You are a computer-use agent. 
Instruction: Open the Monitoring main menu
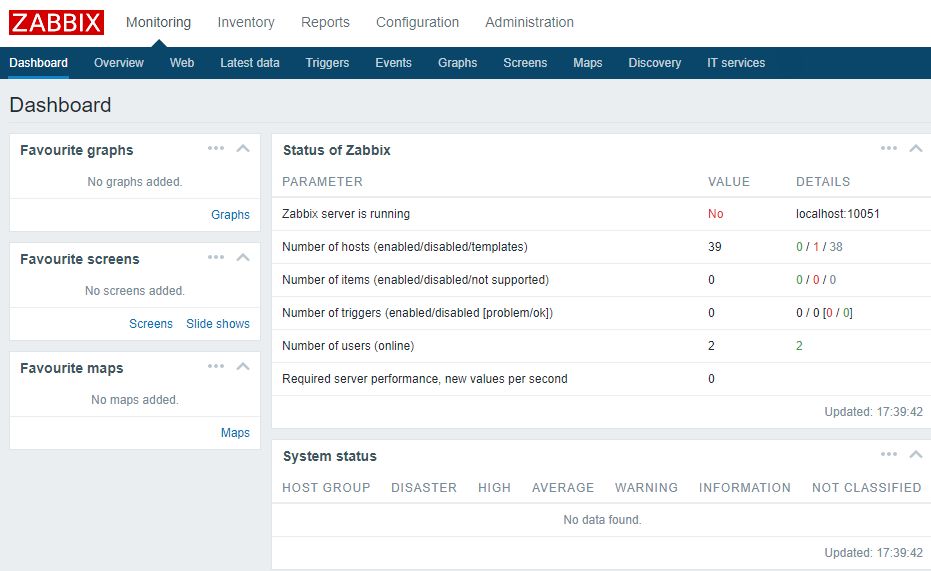[159, 23]
